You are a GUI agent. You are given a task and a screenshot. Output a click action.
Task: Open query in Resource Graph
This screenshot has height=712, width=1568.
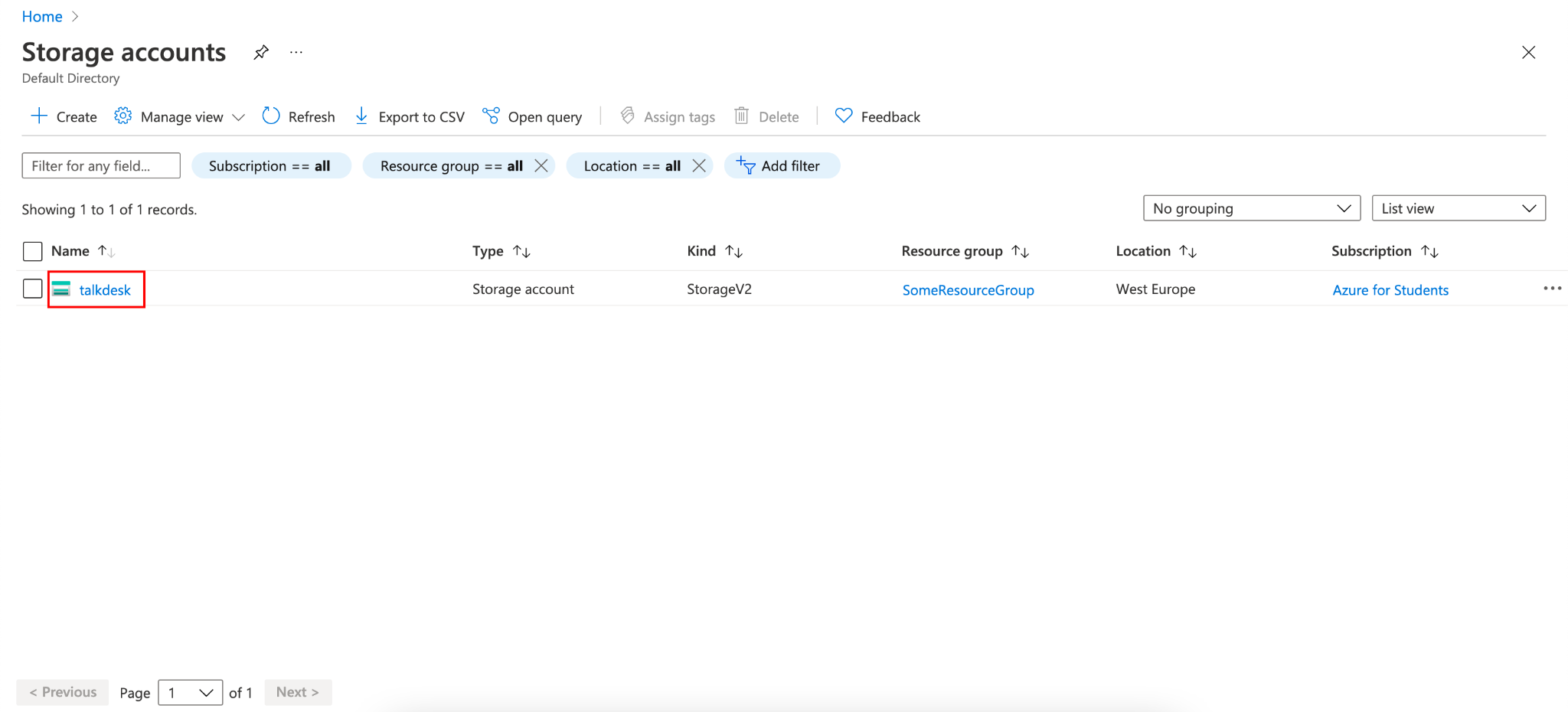(x=532, y=116)
